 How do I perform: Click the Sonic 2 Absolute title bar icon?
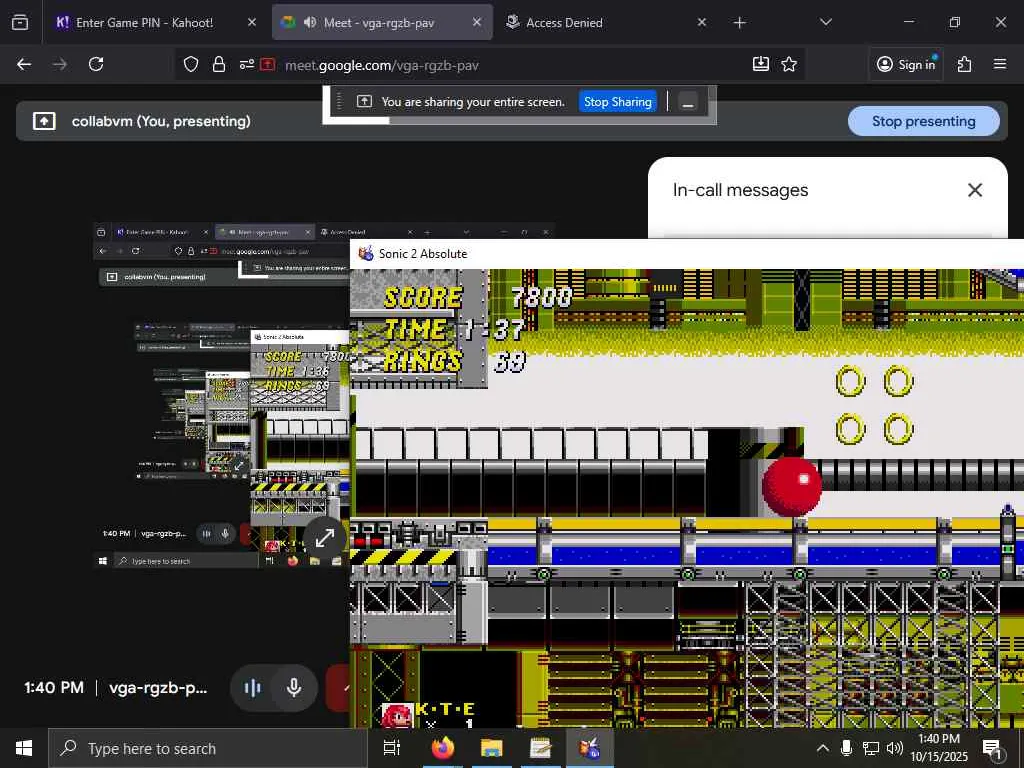[x=366, y=253]
